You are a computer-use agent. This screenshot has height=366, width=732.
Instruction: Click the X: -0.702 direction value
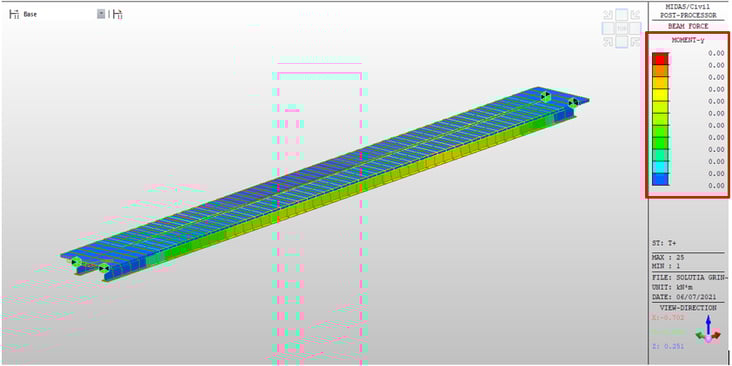click(x=668, y=318)
